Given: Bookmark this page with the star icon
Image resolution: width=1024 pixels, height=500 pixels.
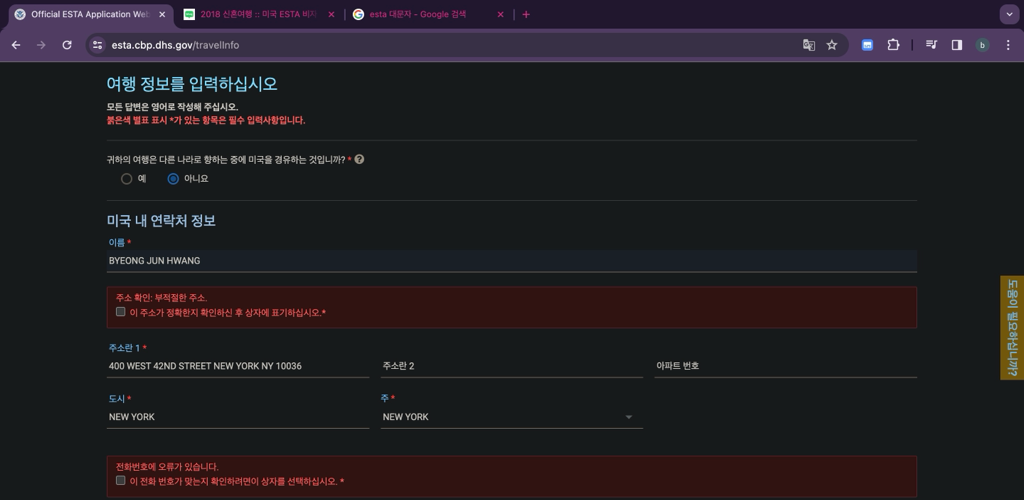Looking at the screenshot, I should [x=831, y=45].
